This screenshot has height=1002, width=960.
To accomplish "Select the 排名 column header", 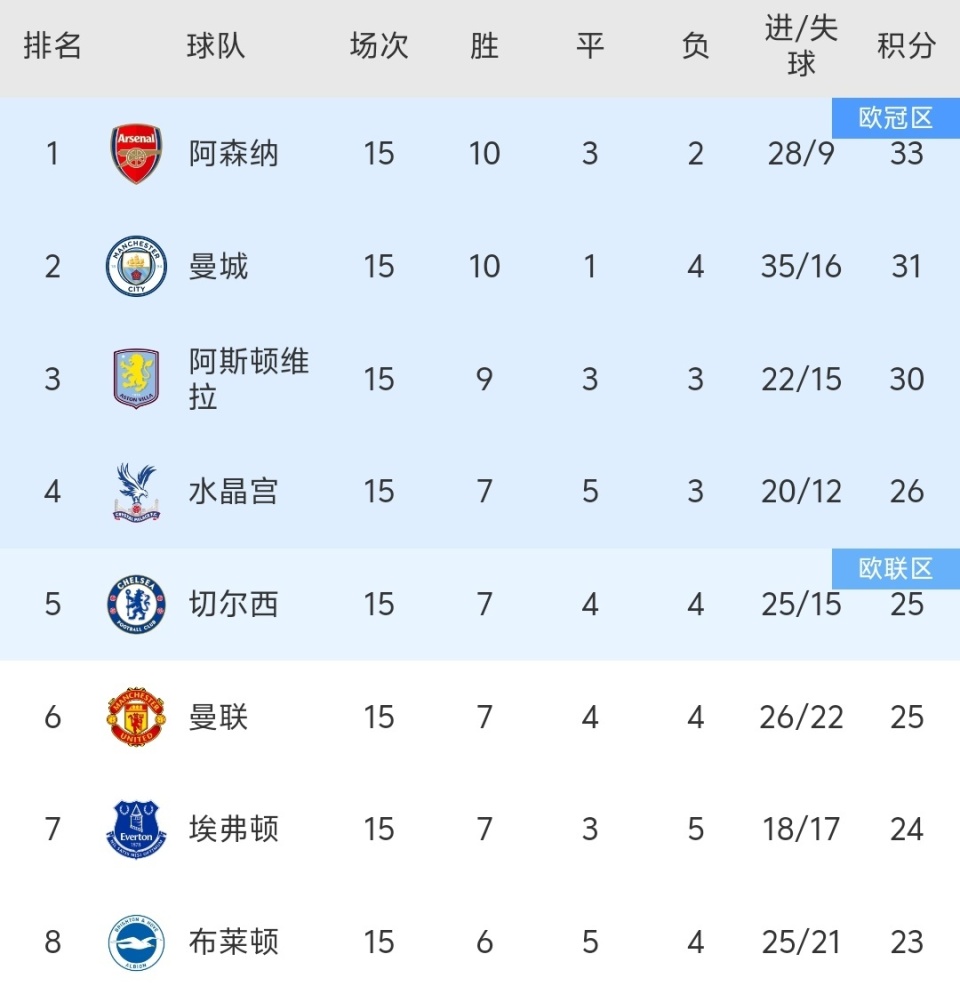I will point(52,46).
